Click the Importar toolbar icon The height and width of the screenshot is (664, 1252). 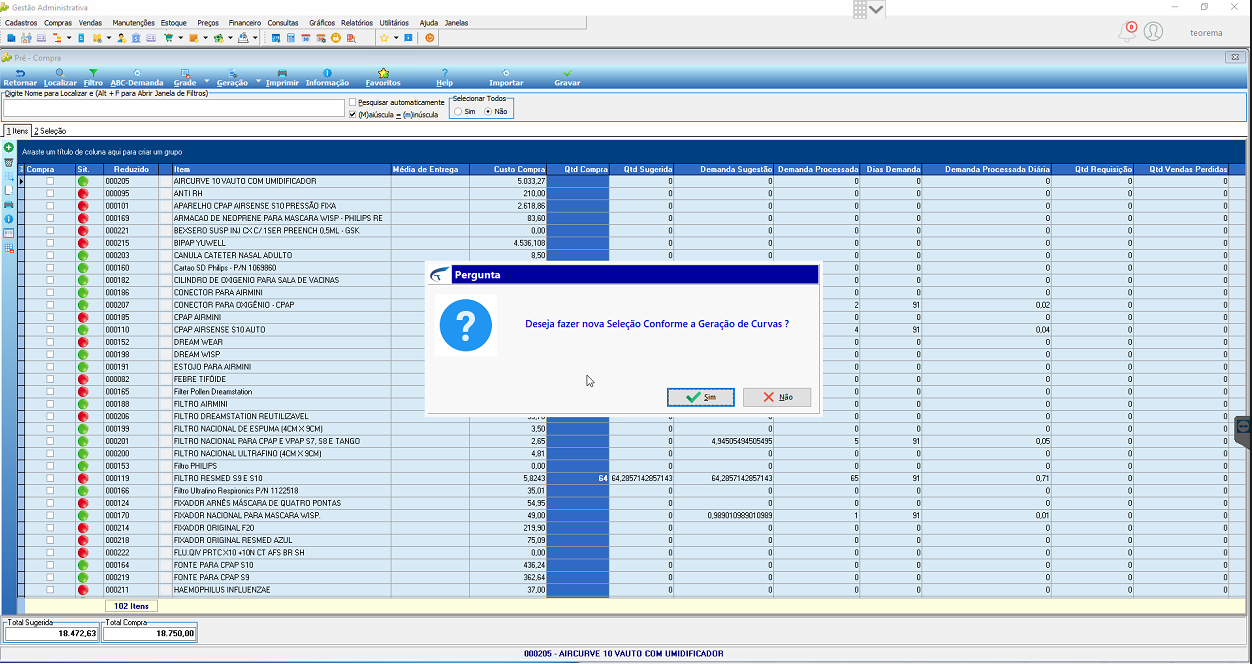(506, 73)
